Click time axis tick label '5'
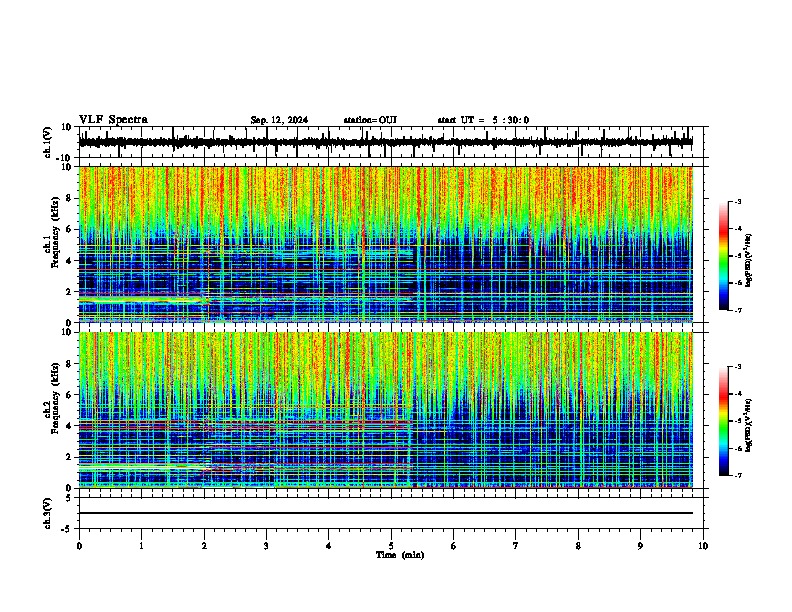 click(391, 546)
